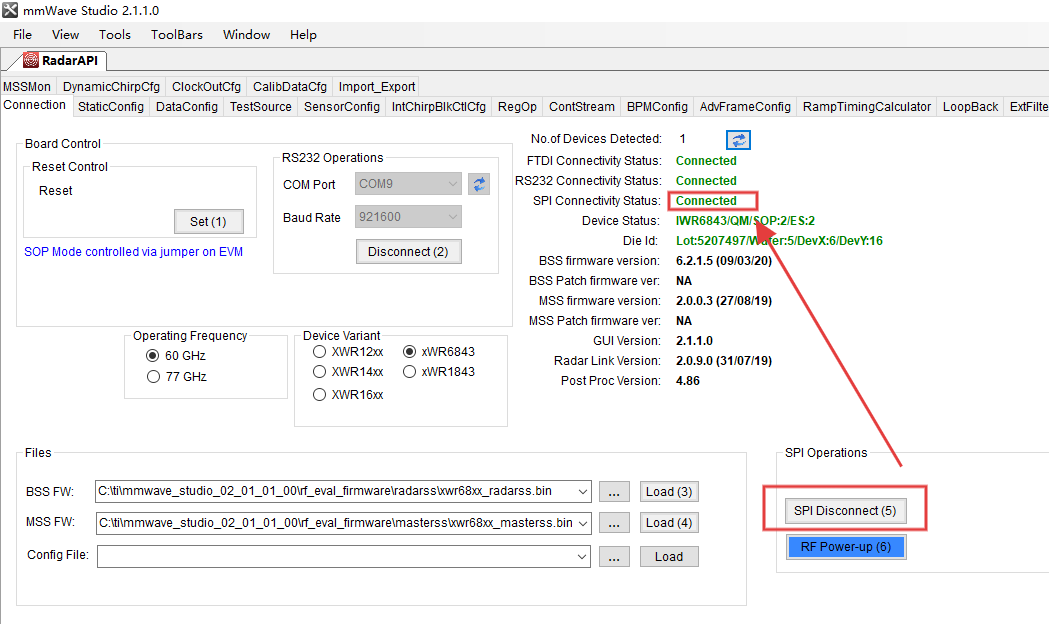Switch to the RegOp tab
Screen dimensions: 1049x624
coord(517,107)
